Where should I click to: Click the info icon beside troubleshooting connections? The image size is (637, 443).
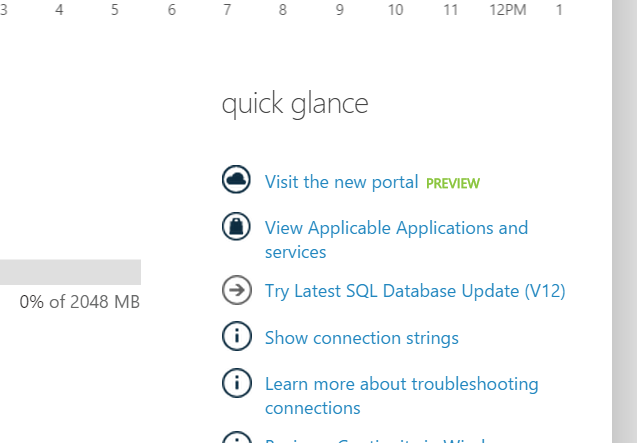tap(236, 383)
